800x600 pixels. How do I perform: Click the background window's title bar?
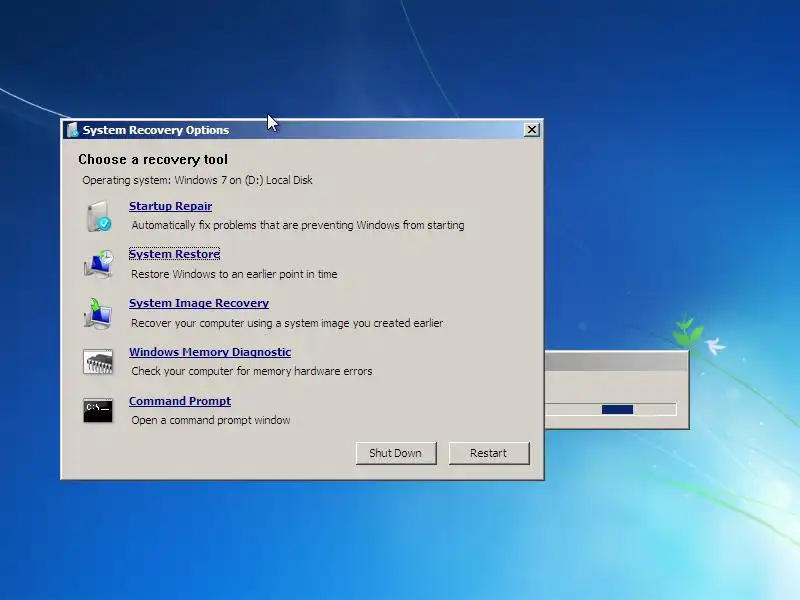tap(616, 361)
